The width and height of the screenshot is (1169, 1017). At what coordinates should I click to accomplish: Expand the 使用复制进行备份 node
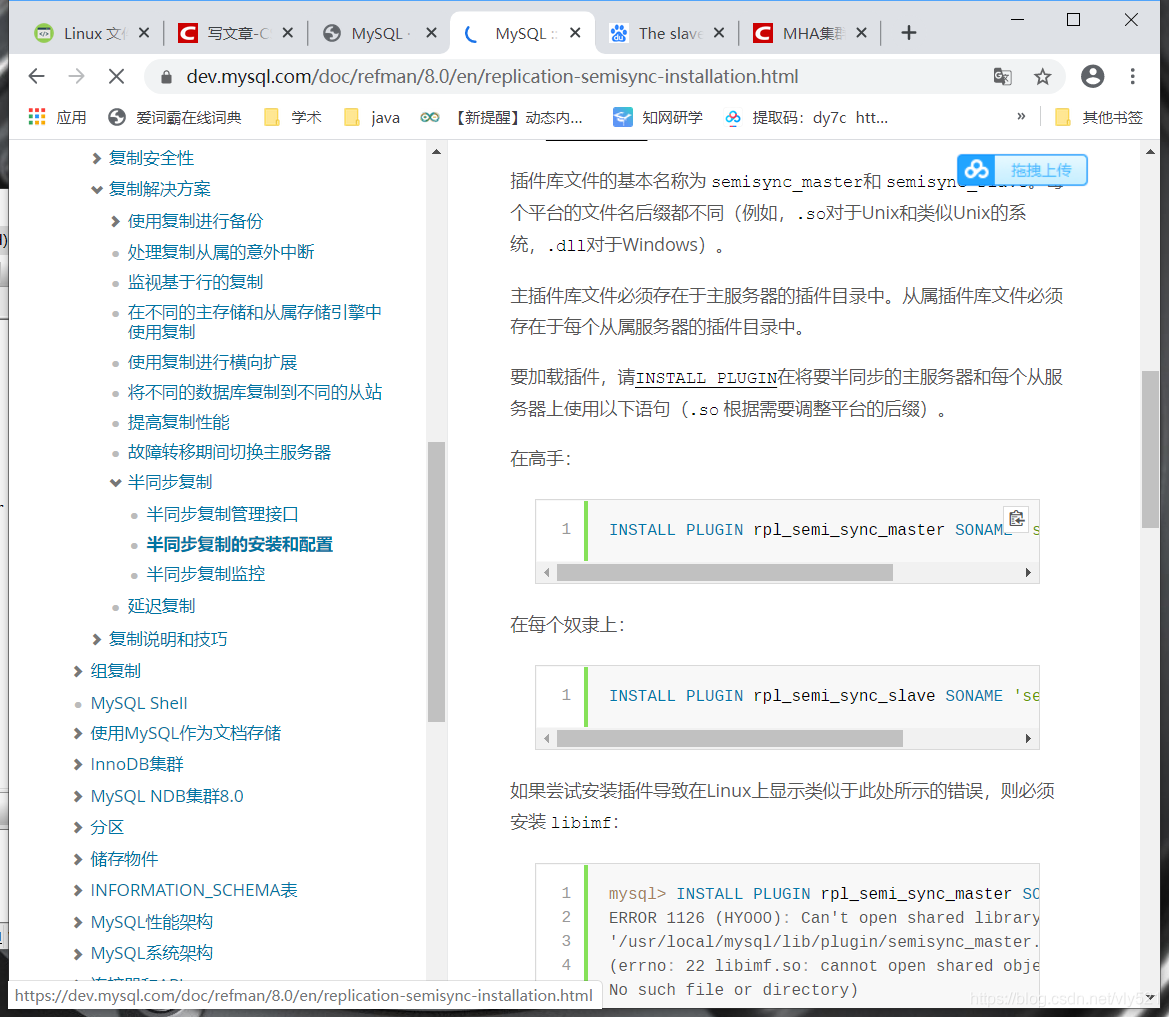[x=116, y=221]
